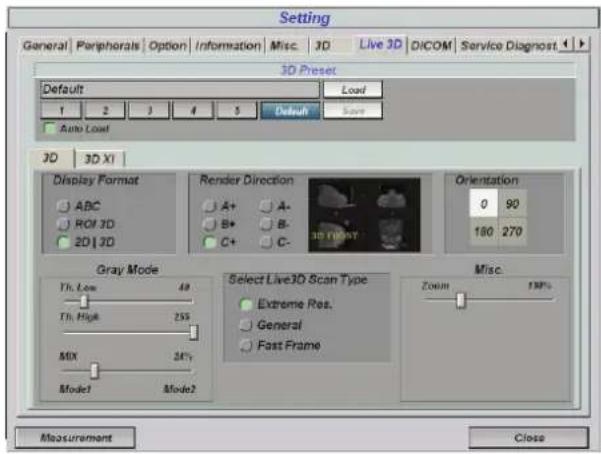Click the Th. Low slider handle

(84, 302)
